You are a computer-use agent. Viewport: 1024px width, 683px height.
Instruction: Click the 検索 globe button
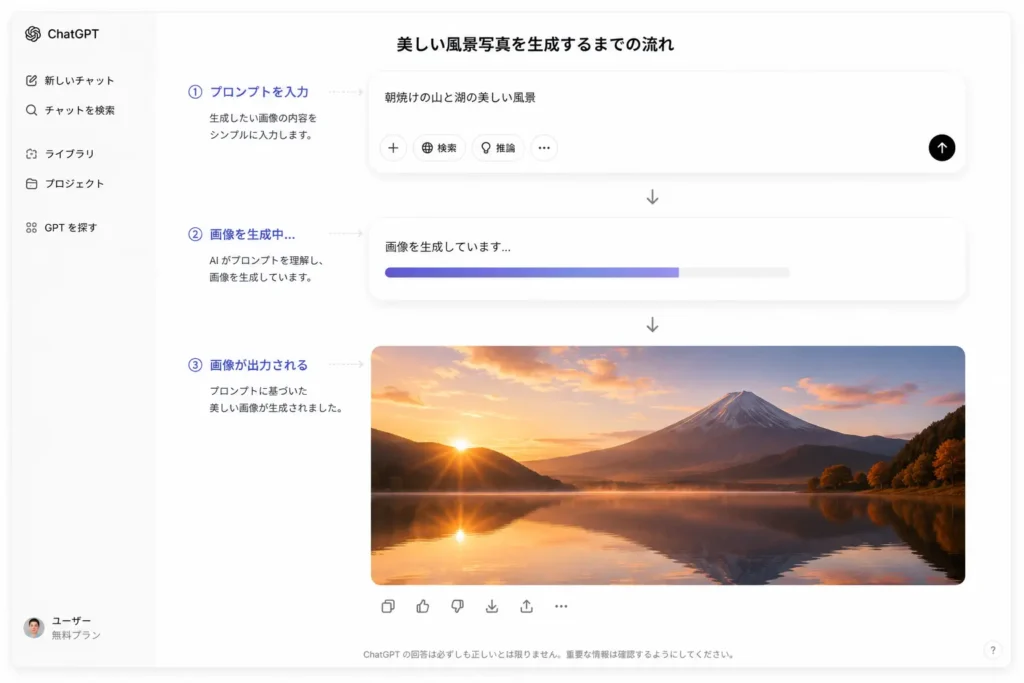[440, 148]
